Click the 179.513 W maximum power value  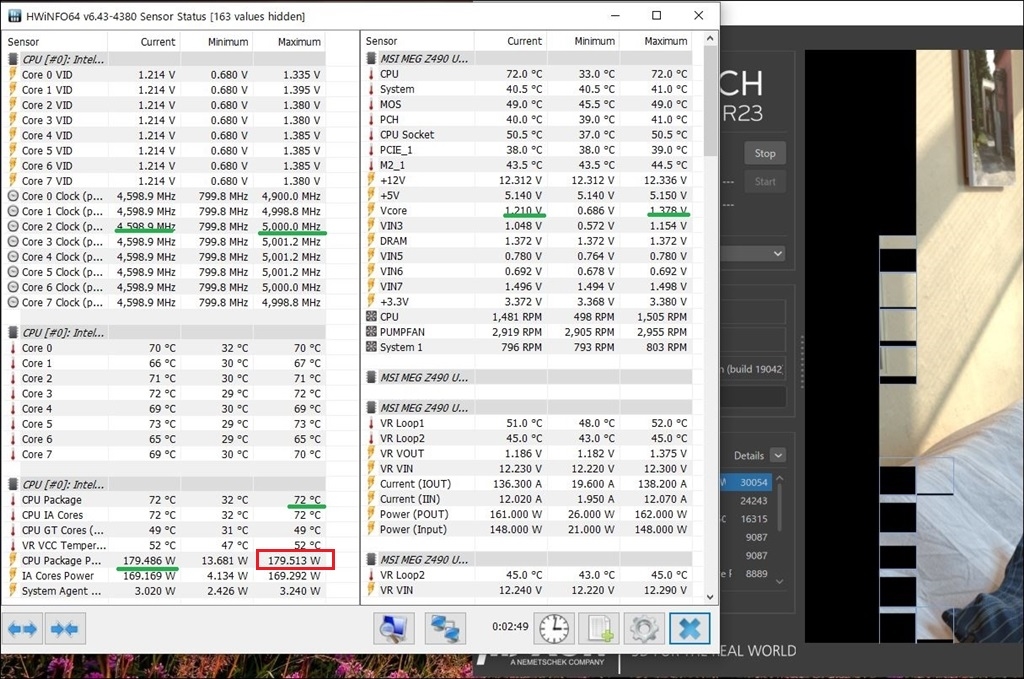(x=295, y=560)
